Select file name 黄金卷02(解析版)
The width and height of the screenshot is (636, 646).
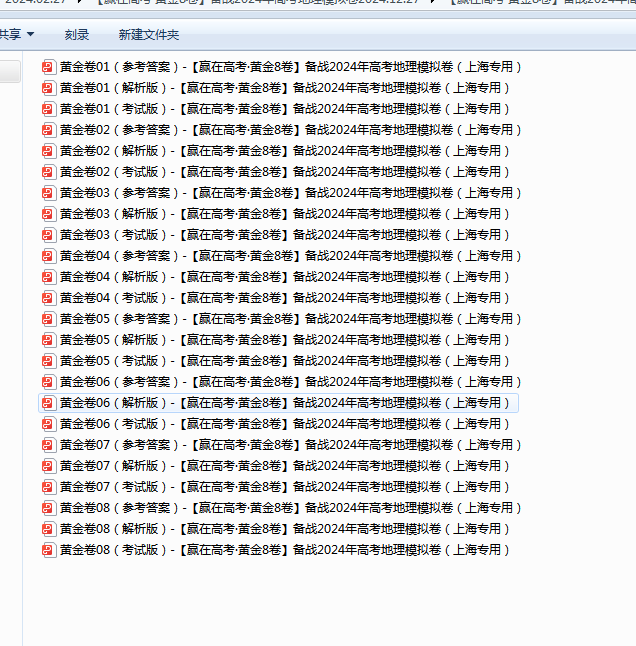pyautogui.click(x=285, y=151)
